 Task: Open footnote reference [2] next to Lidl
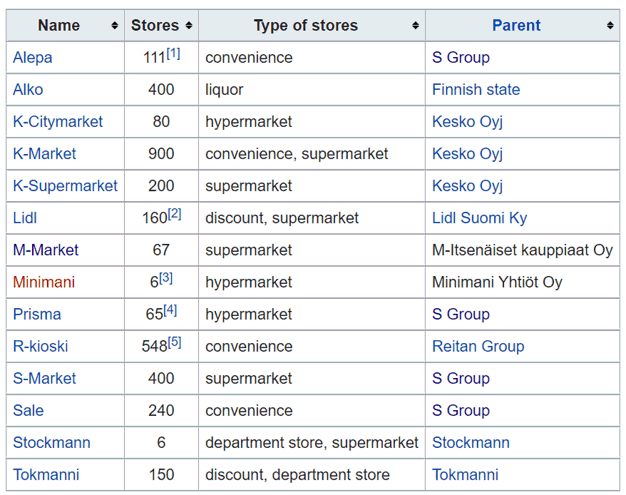click(175, 213)
